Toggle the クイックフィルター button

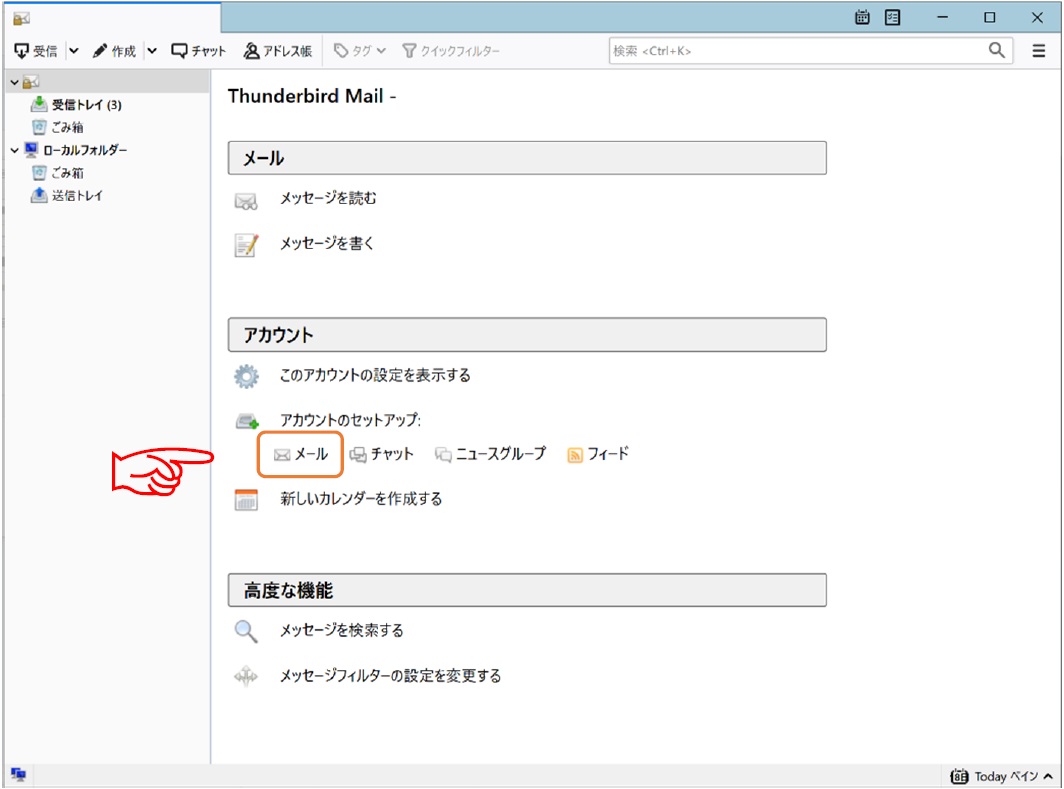451,51
